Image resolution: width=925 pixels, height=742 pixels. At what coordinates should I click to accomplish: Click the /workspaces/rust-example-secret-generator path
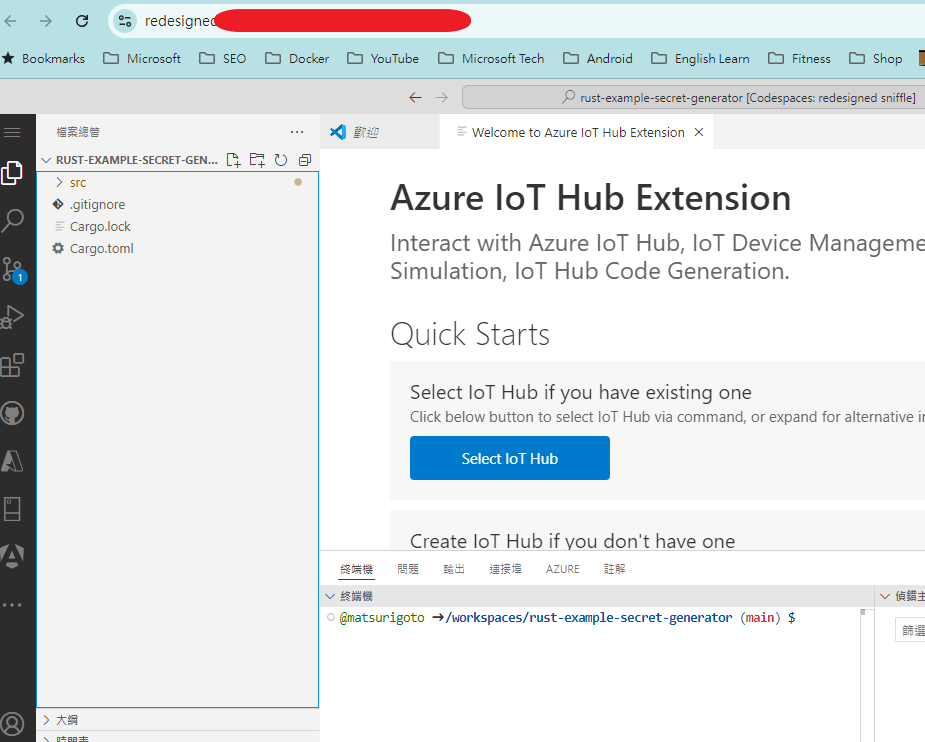(x=589, y=618)
